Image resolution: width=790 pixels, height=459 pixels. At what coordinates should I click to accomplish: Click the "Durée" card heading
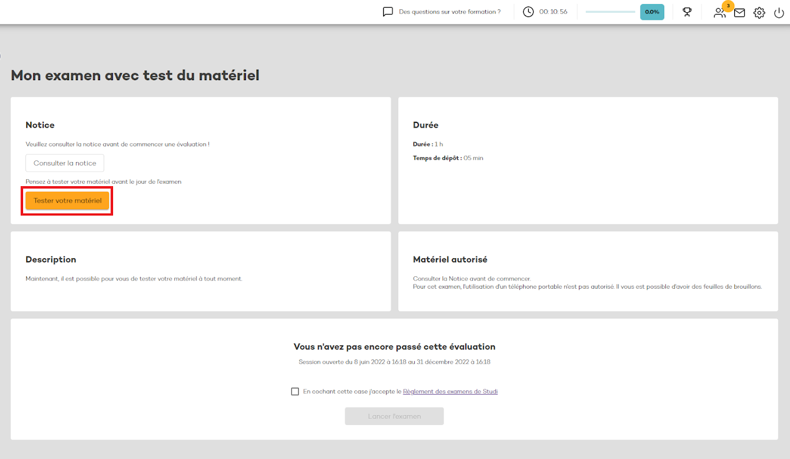(x=425, y=125)
